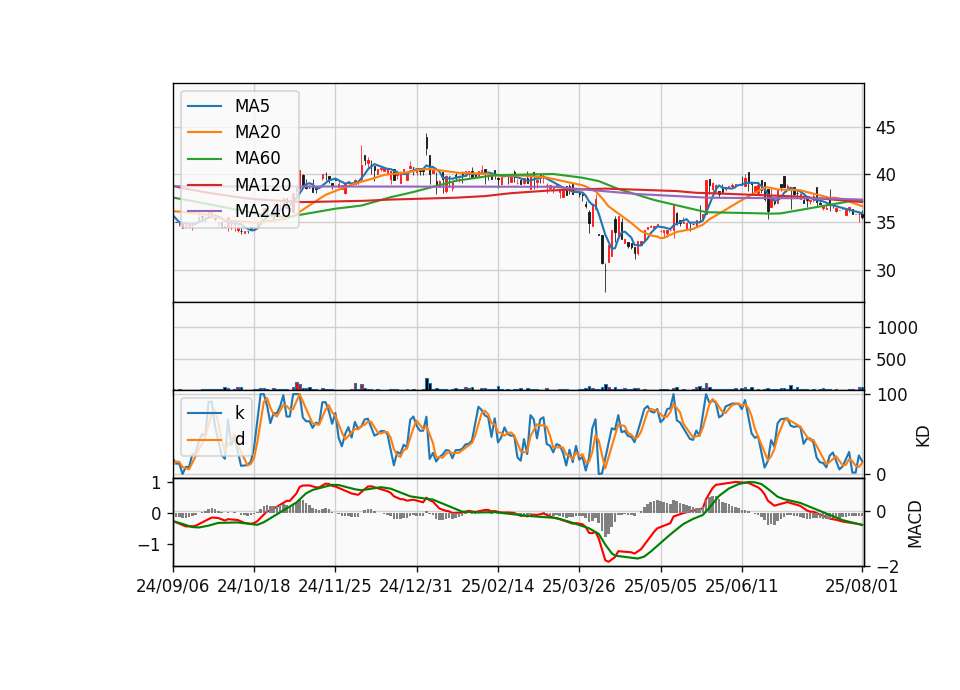Click the blue k legend line swatch
The width and height of the screenshot is (960, 690).
coord(204,413)
